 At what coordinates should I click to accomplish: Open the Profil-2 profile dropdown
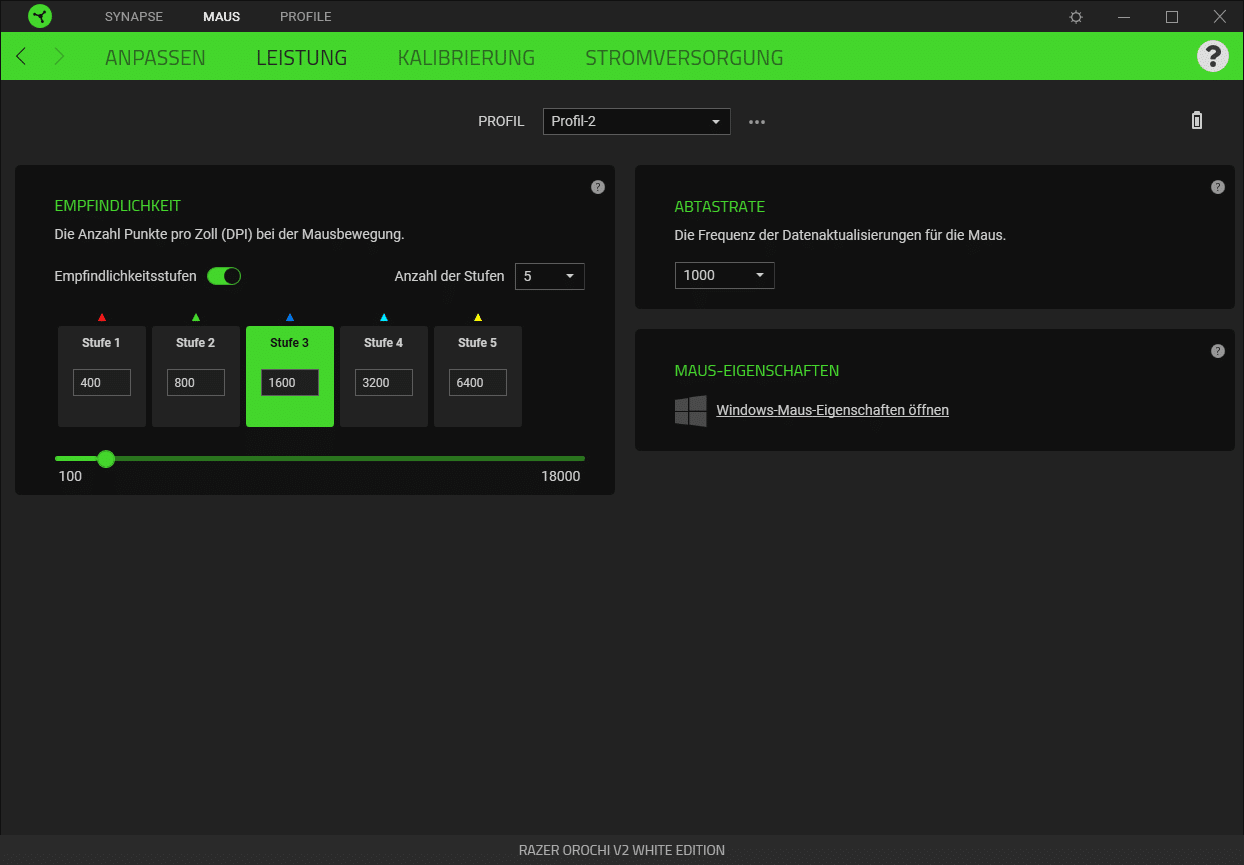click(636, 122)
